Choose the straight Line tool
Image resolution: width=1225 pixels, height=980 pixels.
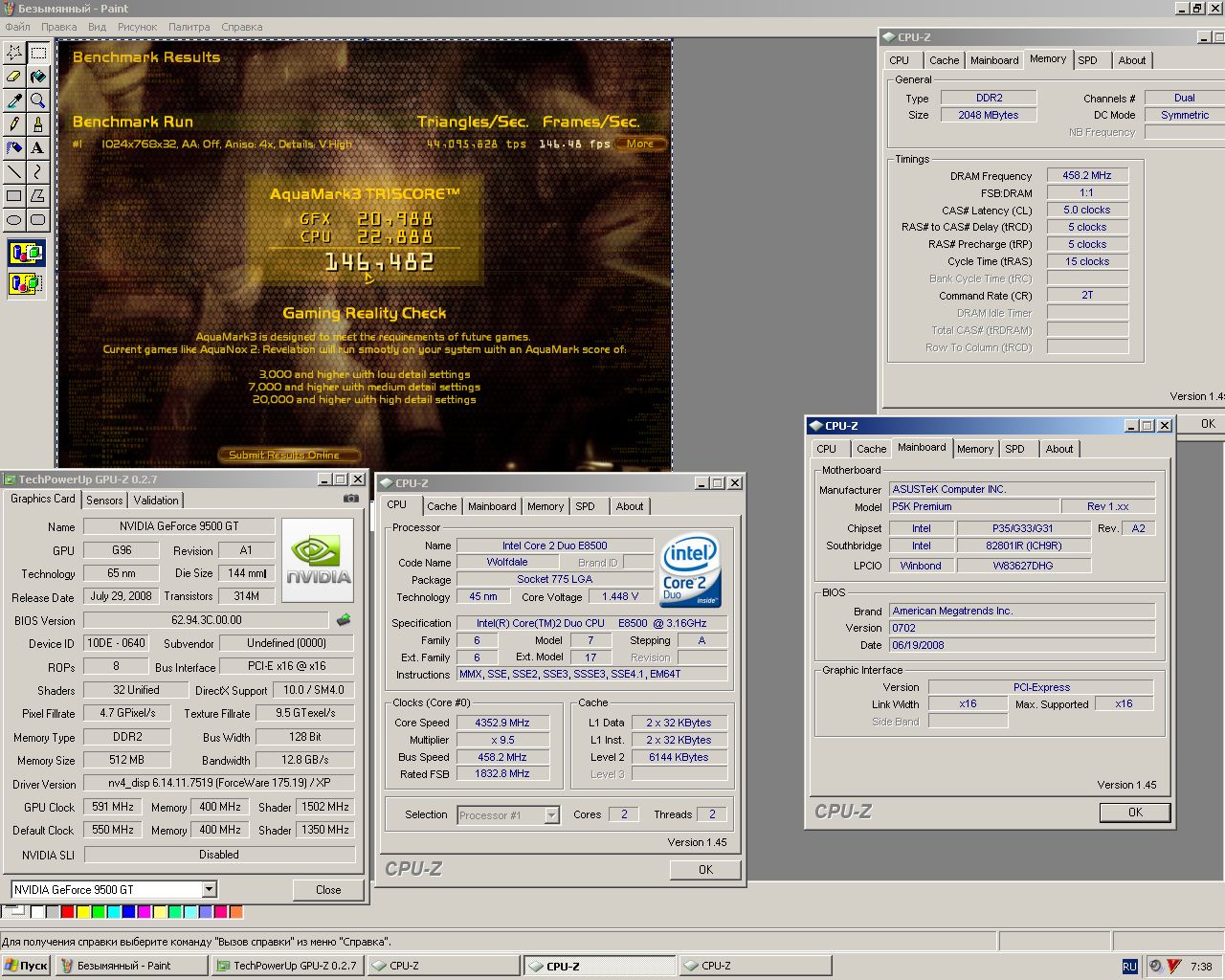[x=14, y=171]
